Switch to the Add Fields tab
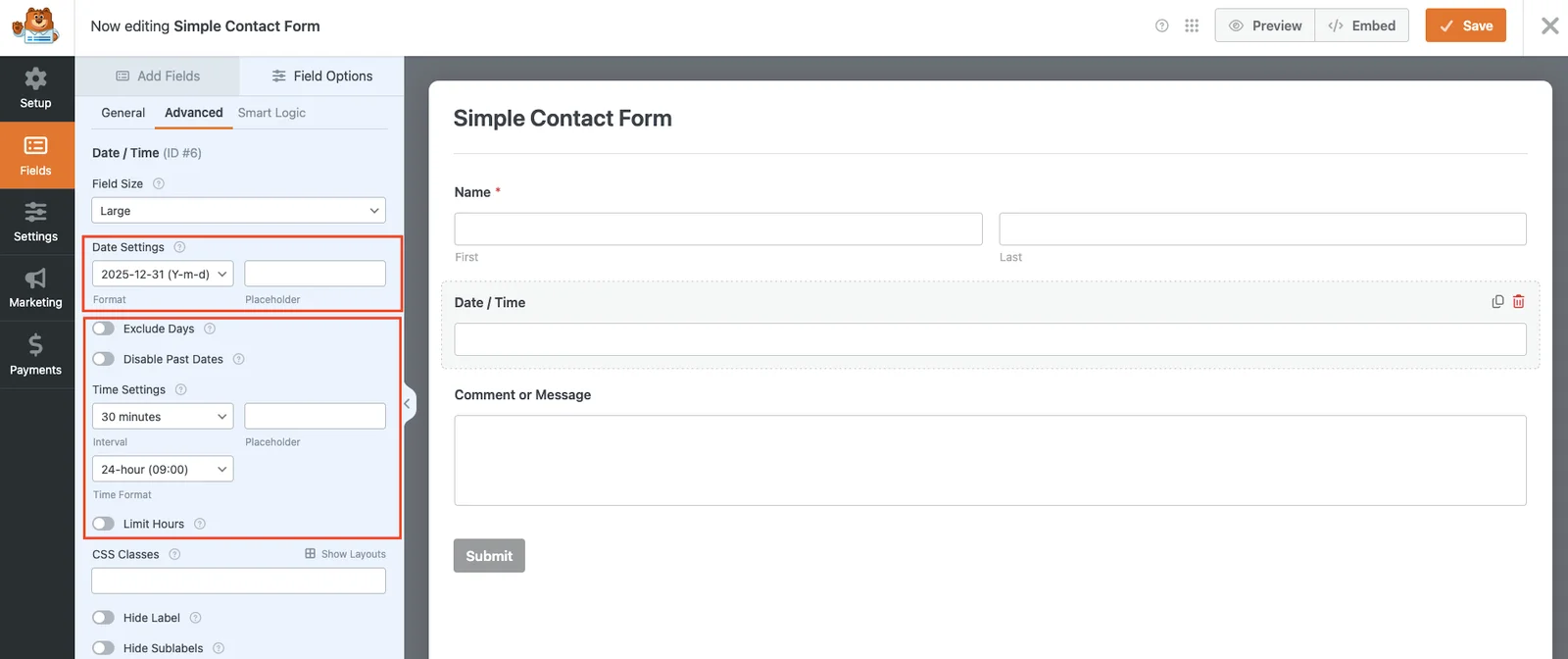The width and height of the screenshot is (1568, 659). tap(158, 76)
